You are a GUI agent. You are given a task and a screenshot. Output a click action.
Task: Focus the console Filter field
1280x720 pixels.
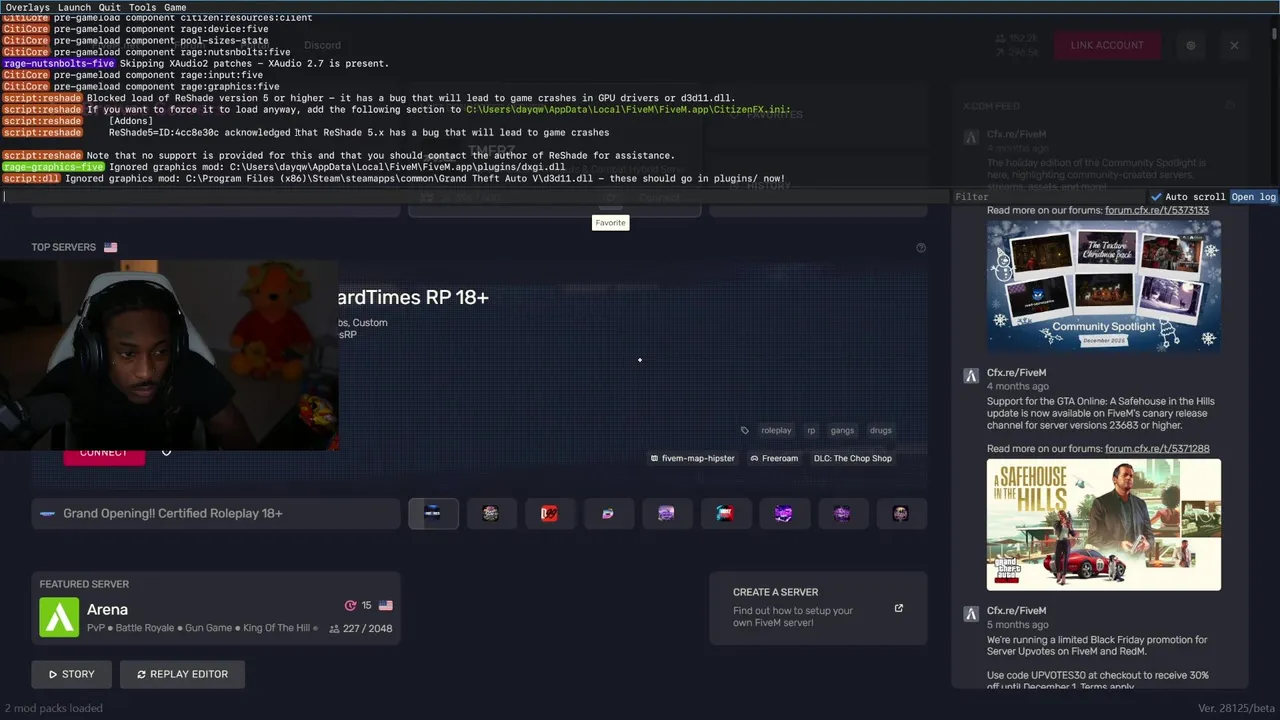pyautogui.click(x=1048, y=197)
